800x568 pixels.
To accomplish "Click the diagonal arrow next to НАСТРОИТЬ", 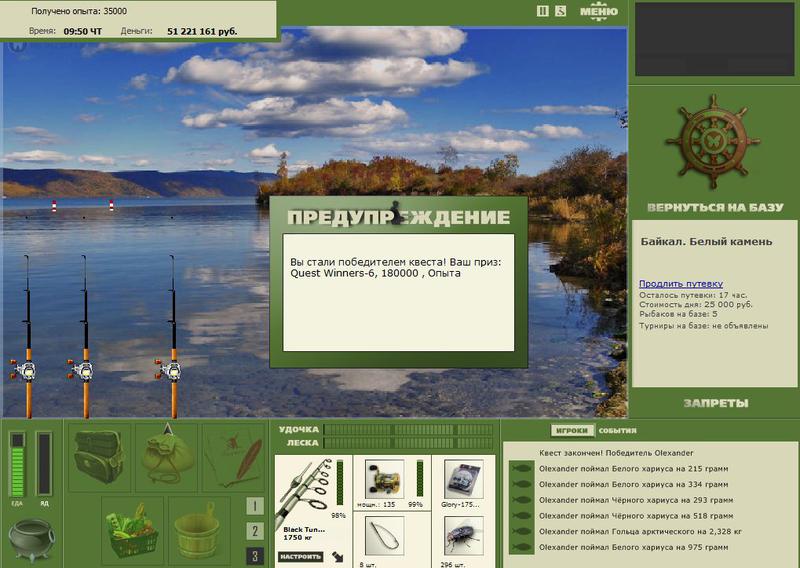I will [337, 557].
